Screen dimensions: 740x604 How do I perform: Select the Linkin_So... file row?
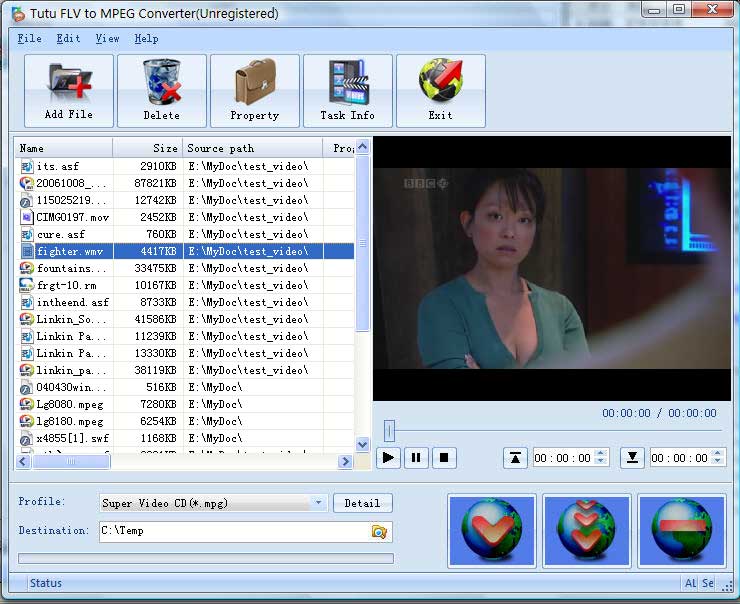(185, 319)
